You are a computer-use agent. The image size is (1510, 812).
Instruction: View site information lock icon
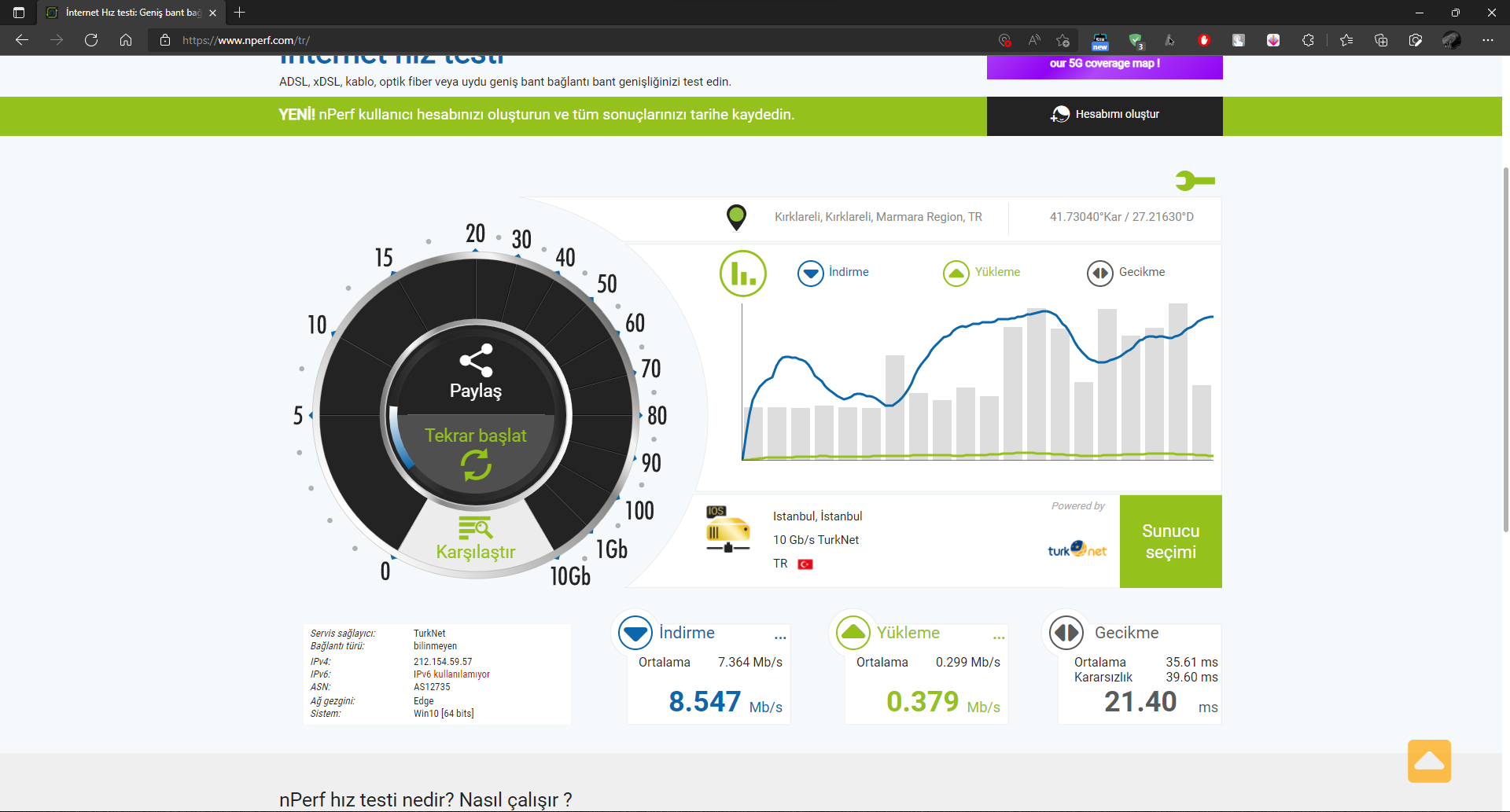(x=165, y=40)
